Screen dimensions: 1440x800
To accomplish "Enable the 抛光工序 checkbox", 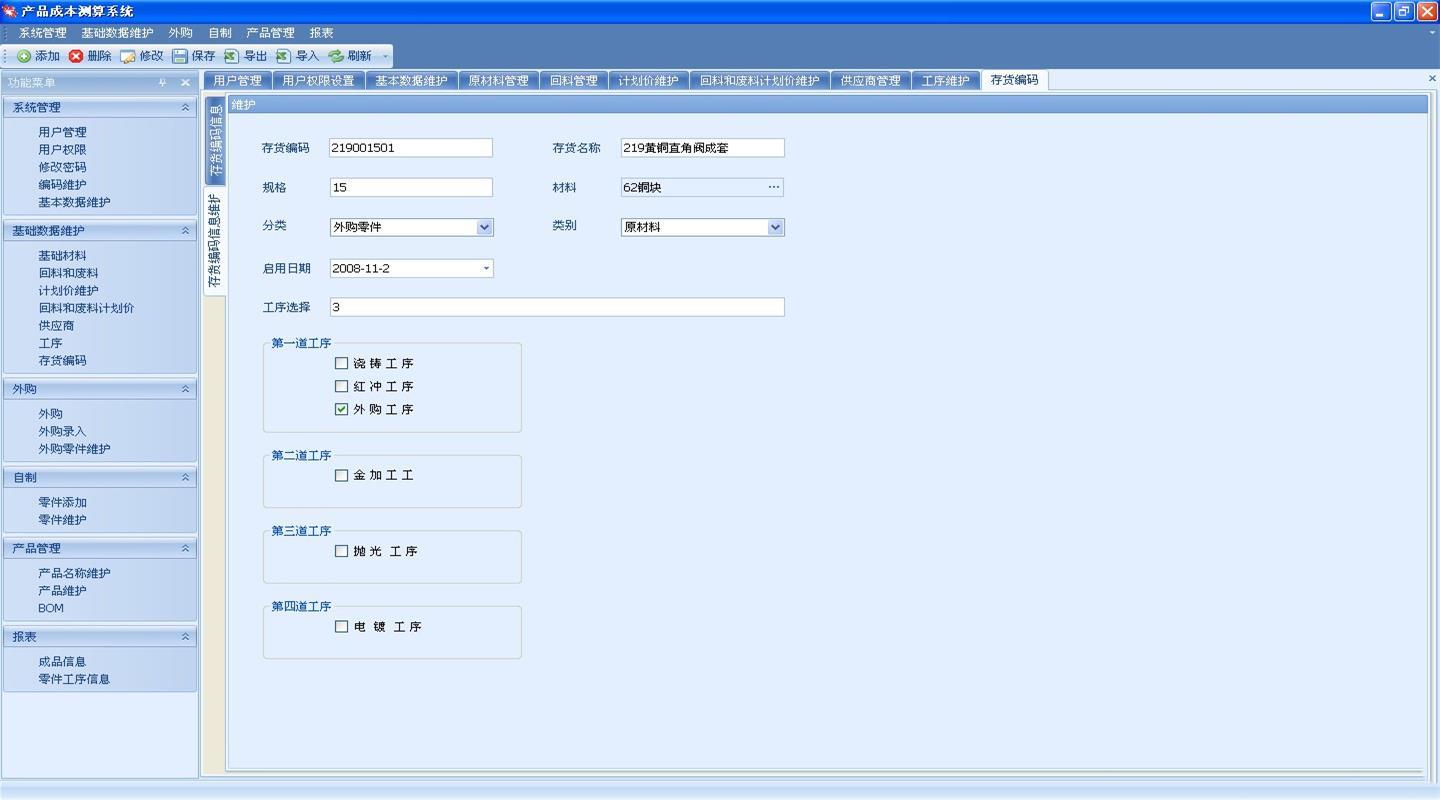I will click(341, 551).
